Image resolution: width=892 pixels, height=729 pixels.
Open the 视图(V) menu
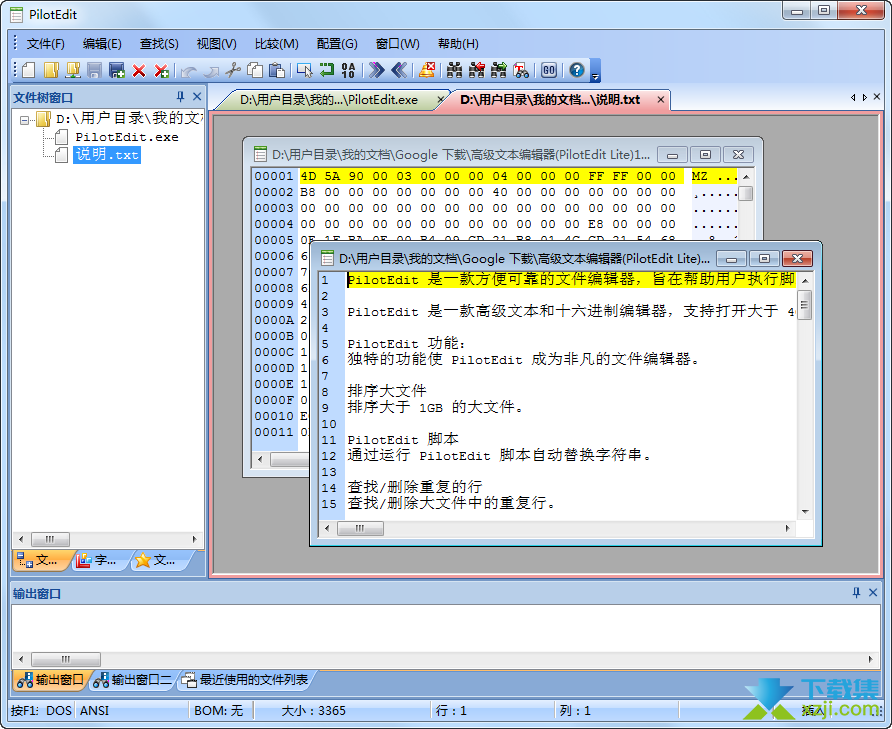click(x=217, y=44)
